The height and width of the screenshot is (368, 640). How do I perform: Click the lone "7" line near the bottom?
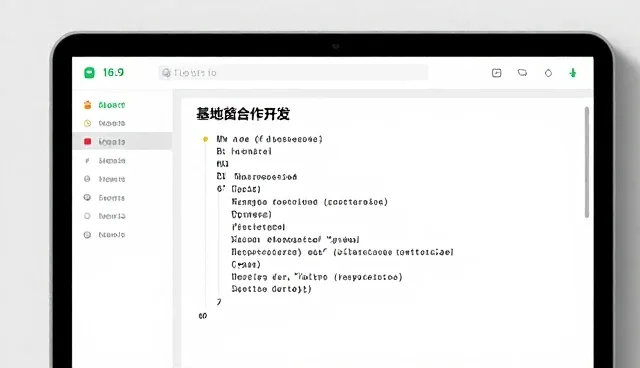219,302
